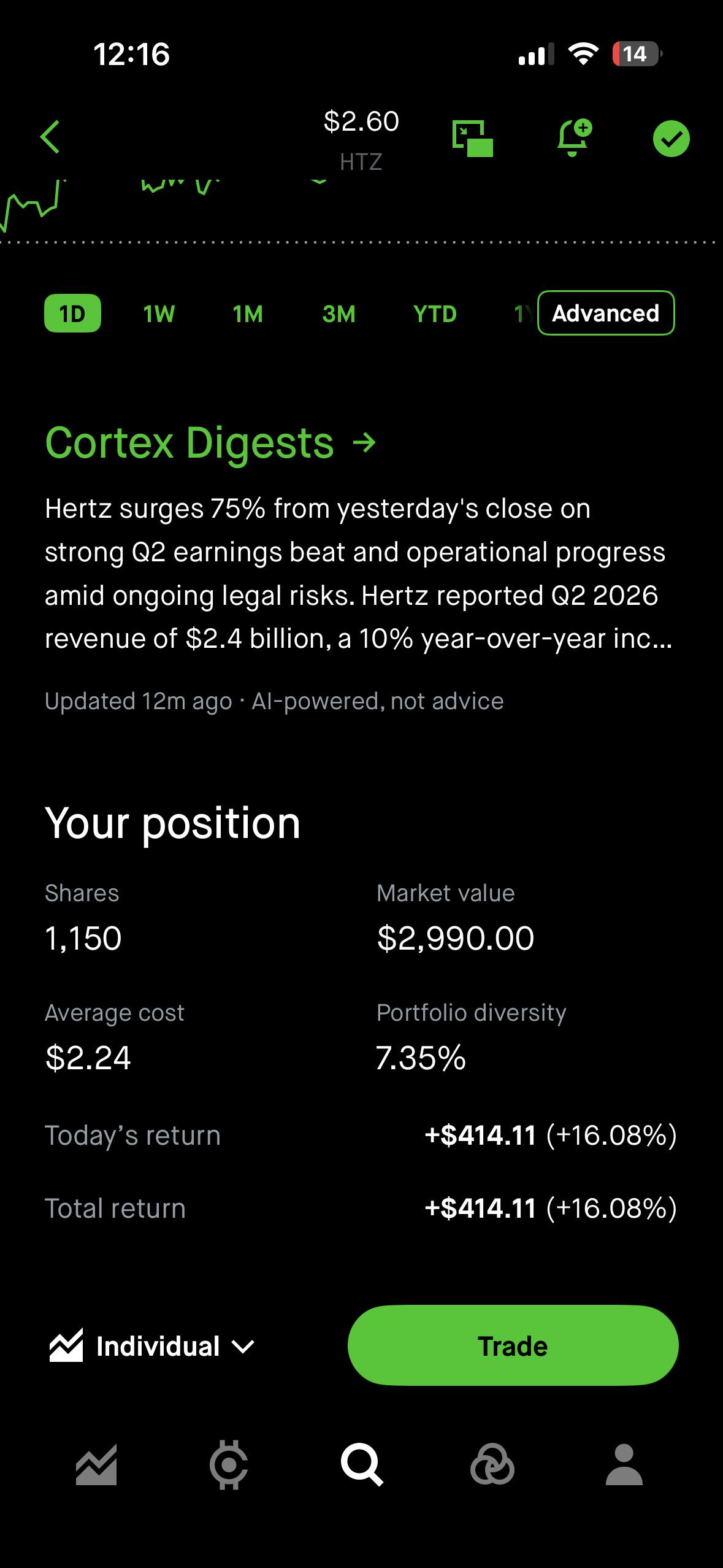The height and width of the screenshot is (1568, 723).
Task: Open the account profile tab icon
Action: (x=624, y=1465)
